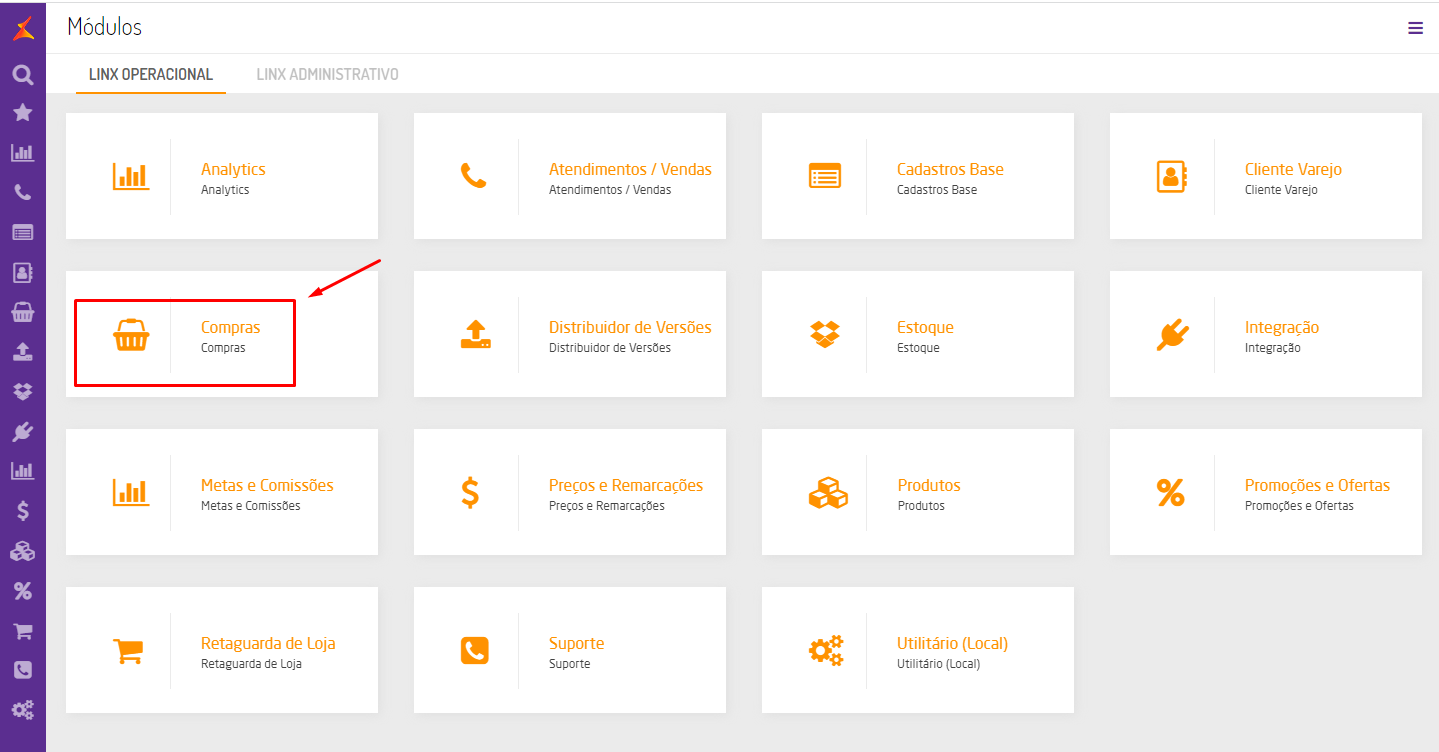
Task: Open the orange Compras module title
Action: (x=230, y=327)
